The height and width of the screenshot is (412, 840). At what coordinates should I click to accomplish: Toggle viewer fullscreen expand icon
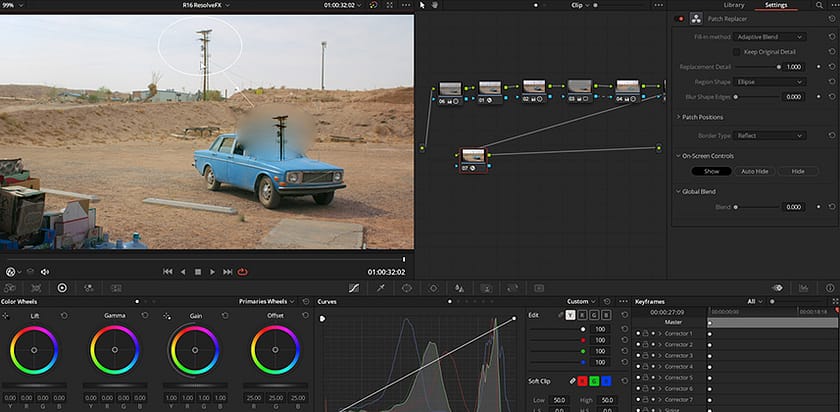pyautogui.click(x=389, y=5)
